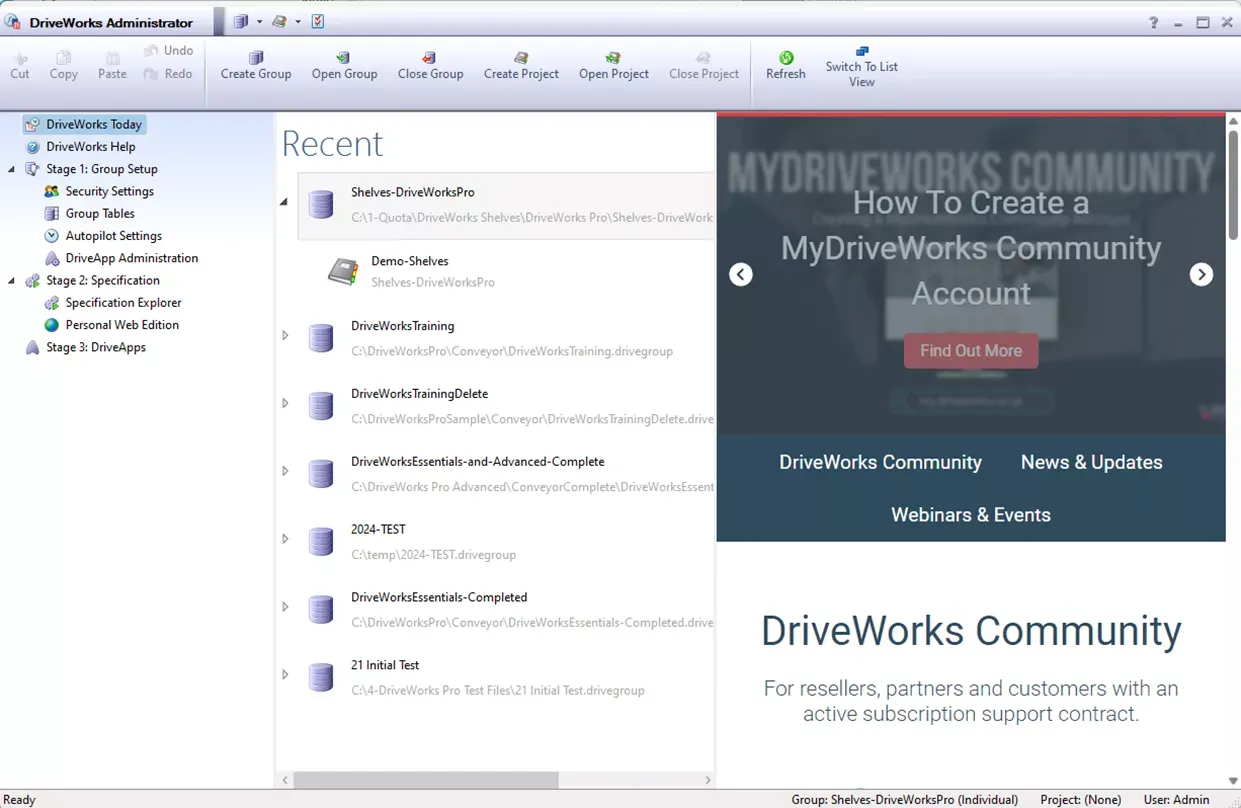Expand the DriveWorksEssentials-Completed recent group
The image size is (1241, 808).
pyautogui.click(x=285, y=607)
